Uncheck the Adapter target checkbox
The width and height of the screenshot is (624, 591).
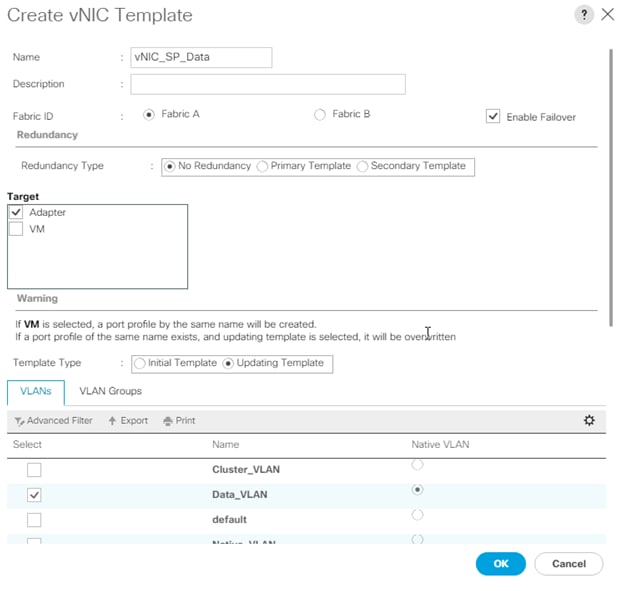pyautogui.click(x=16, y=212)
